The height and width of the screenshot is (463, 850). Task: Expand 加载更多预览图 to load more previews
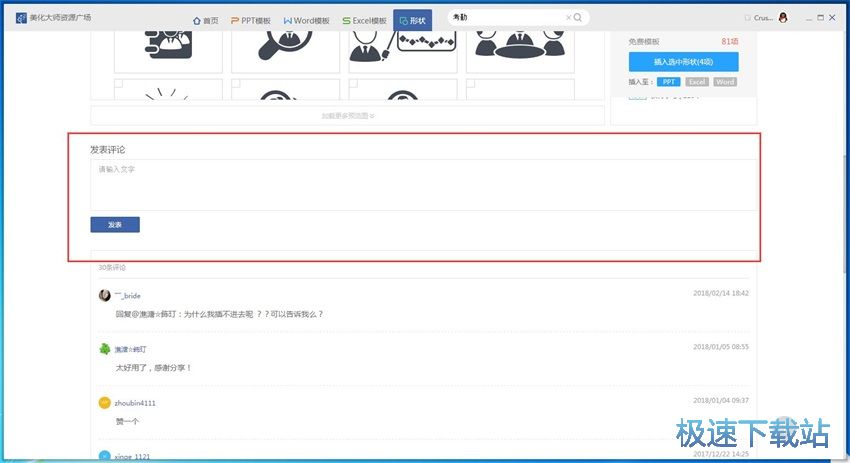click(x=347, y=115)
